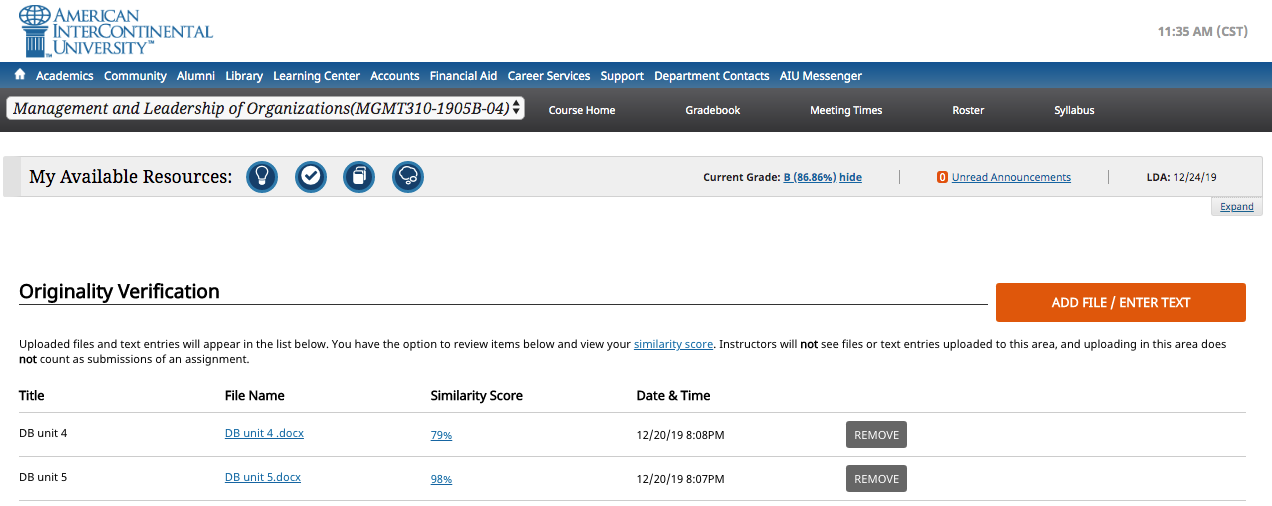Click the unread announcements count badge

point(942,177)
